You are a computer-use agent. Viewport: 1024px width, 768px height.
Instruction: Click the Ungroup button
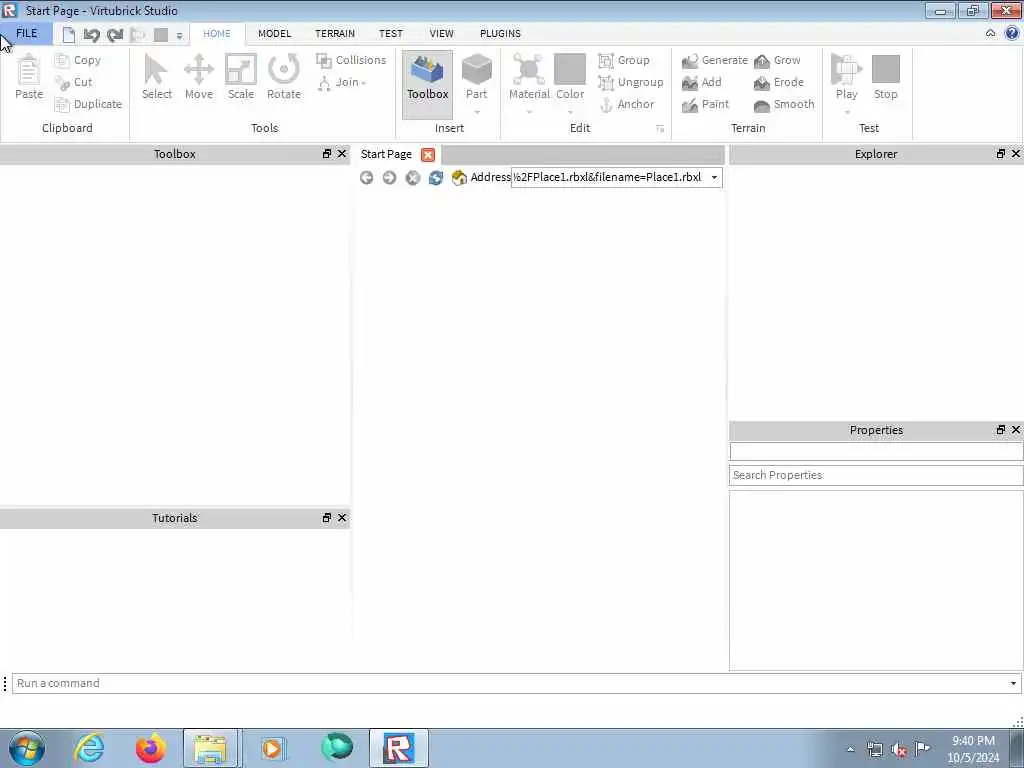631,82
